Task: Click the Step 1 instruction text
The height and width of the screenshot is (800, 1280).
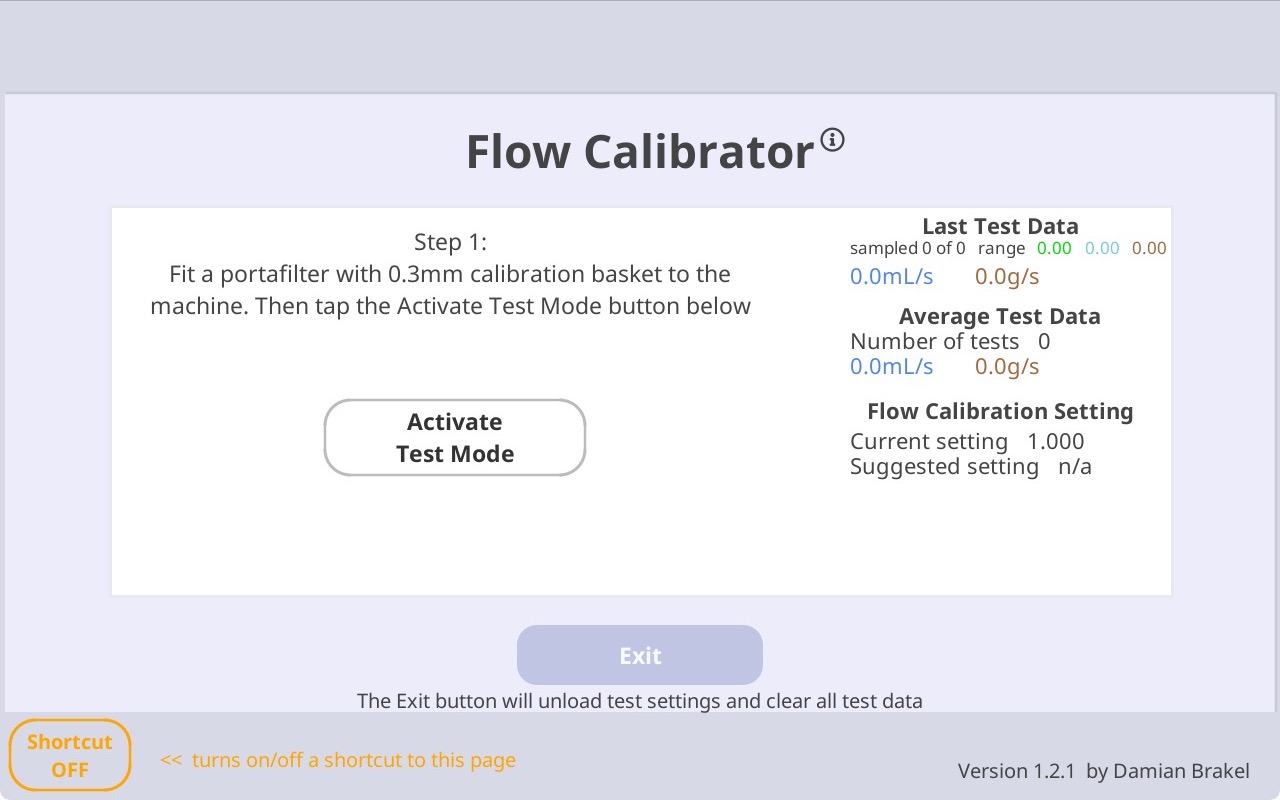Action: pyautogui.click(x=450, y=274)
